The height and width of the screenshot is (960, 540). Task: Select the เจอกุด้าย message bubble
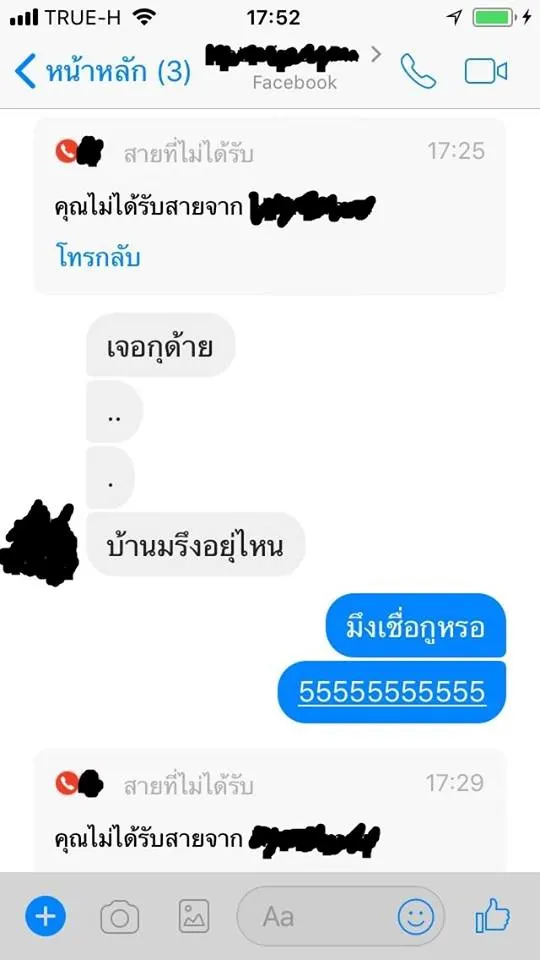tap(160, 346)
